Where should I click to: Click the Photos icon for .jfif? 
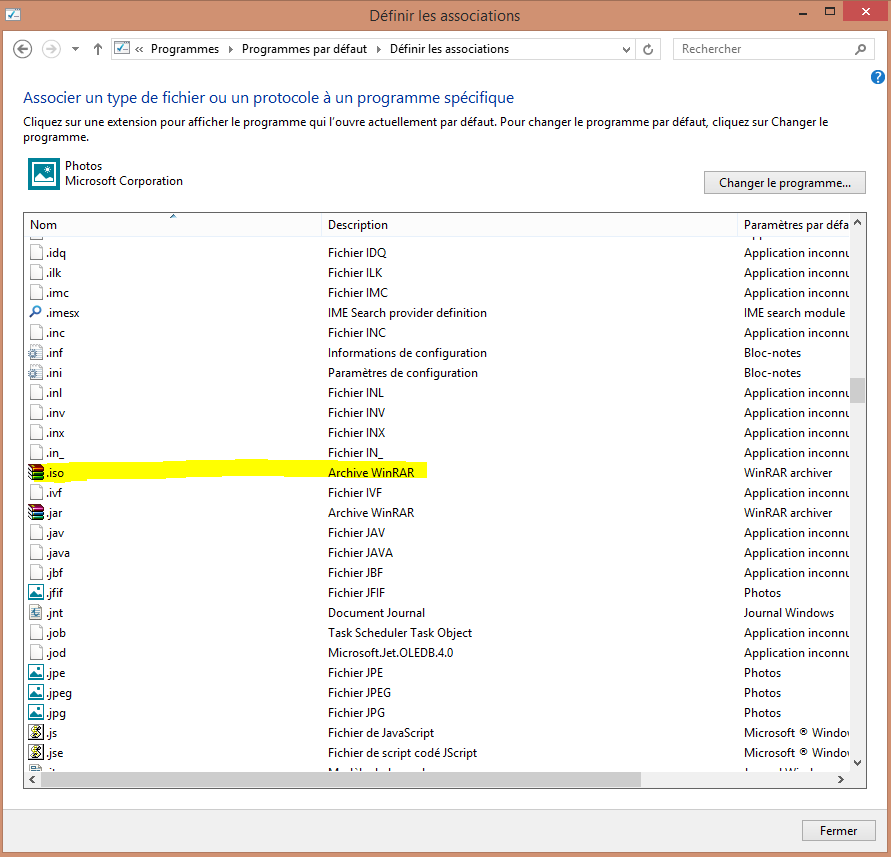pos(37,593)
